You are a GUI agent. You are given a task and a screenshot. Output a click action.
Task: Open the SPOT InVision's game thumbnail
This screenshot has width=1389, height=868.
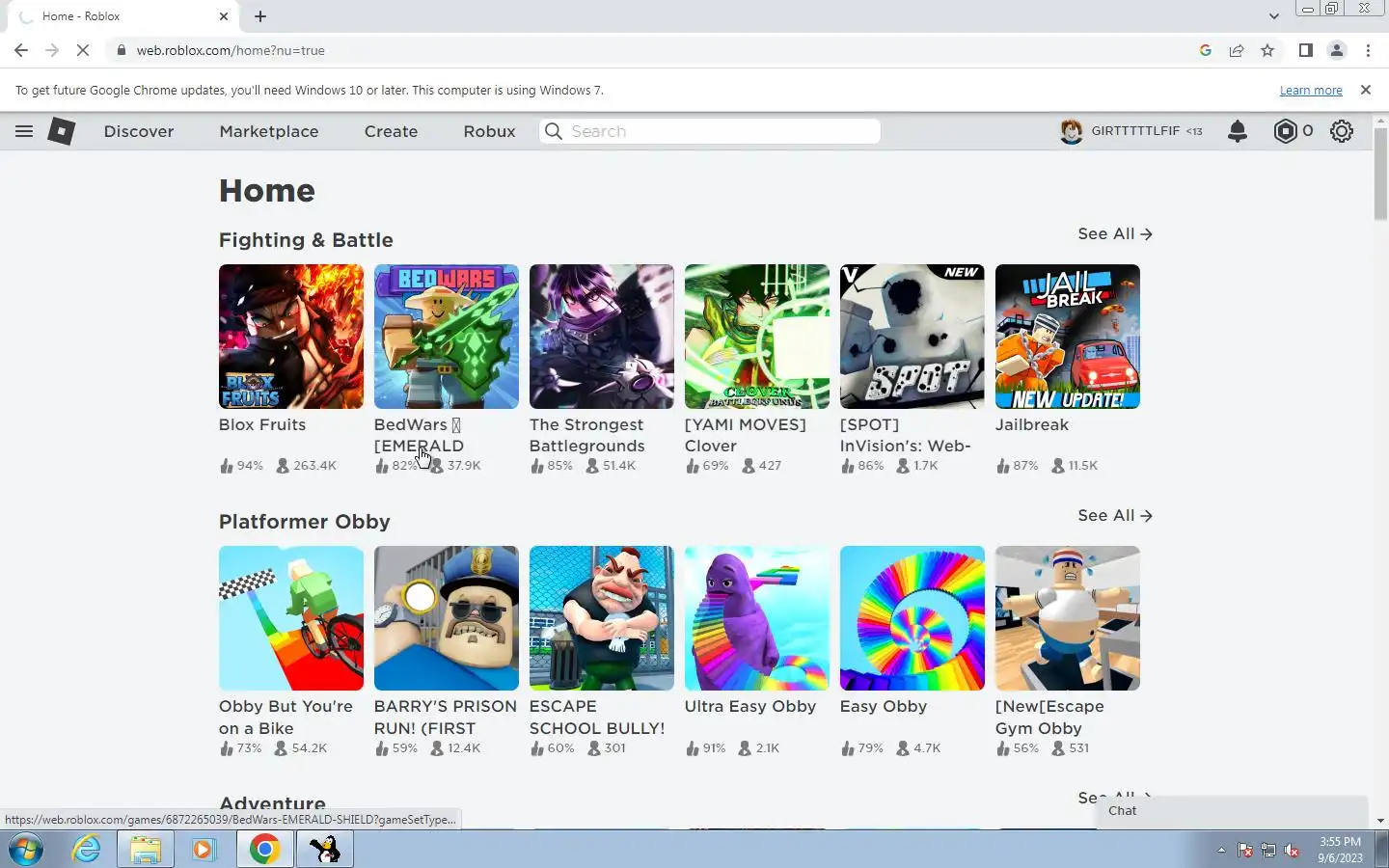[912, 337]
